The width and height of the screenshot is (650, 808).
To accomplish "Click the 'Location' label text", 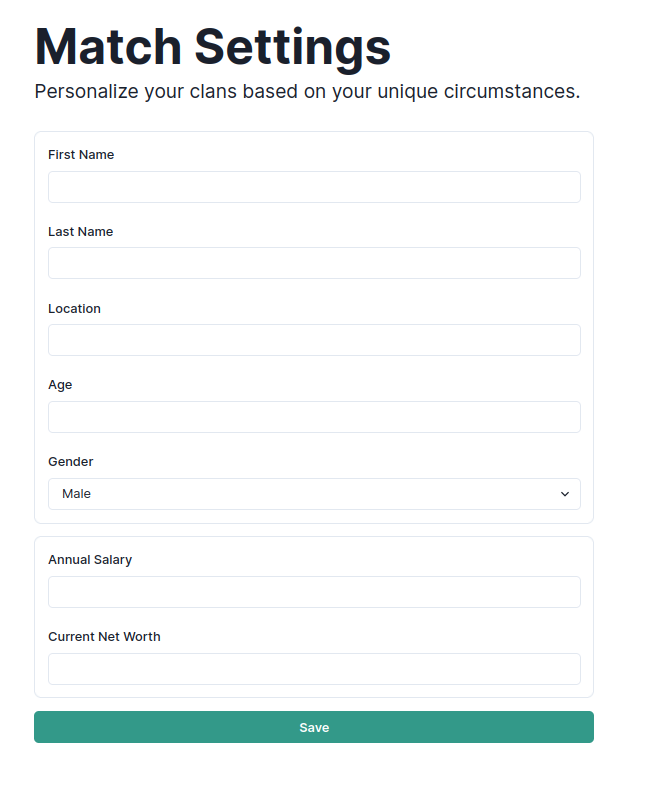I will (74, 309).
